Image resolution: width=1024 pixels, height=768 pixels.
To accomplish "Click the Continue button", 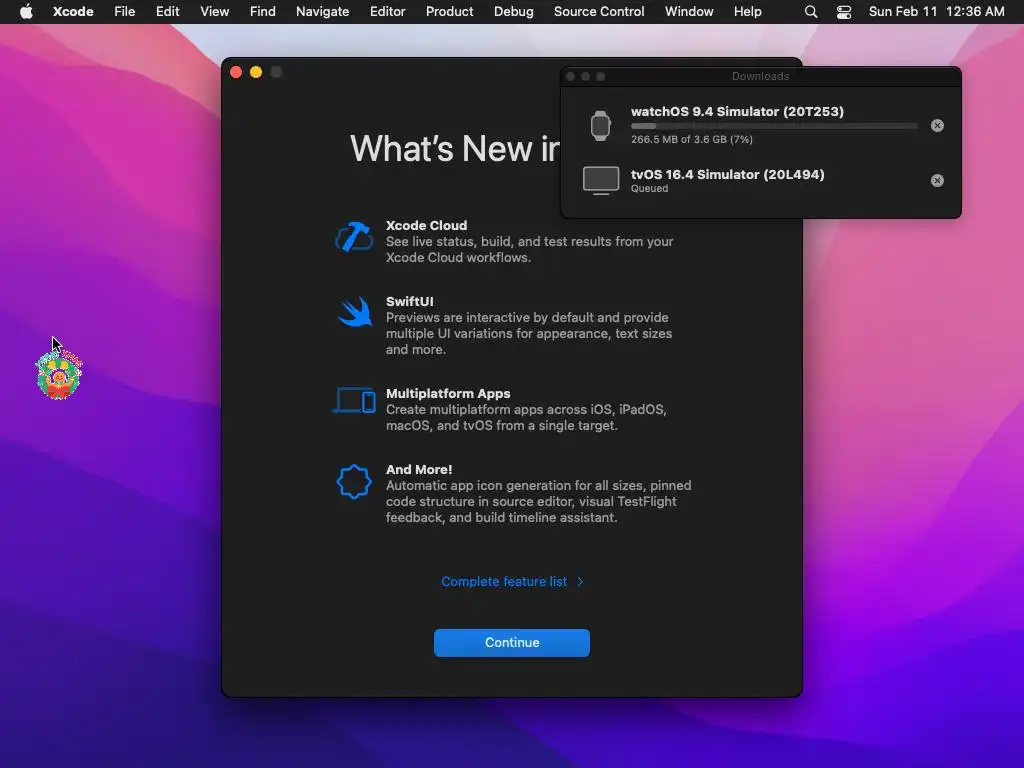I will click(512, 643).
